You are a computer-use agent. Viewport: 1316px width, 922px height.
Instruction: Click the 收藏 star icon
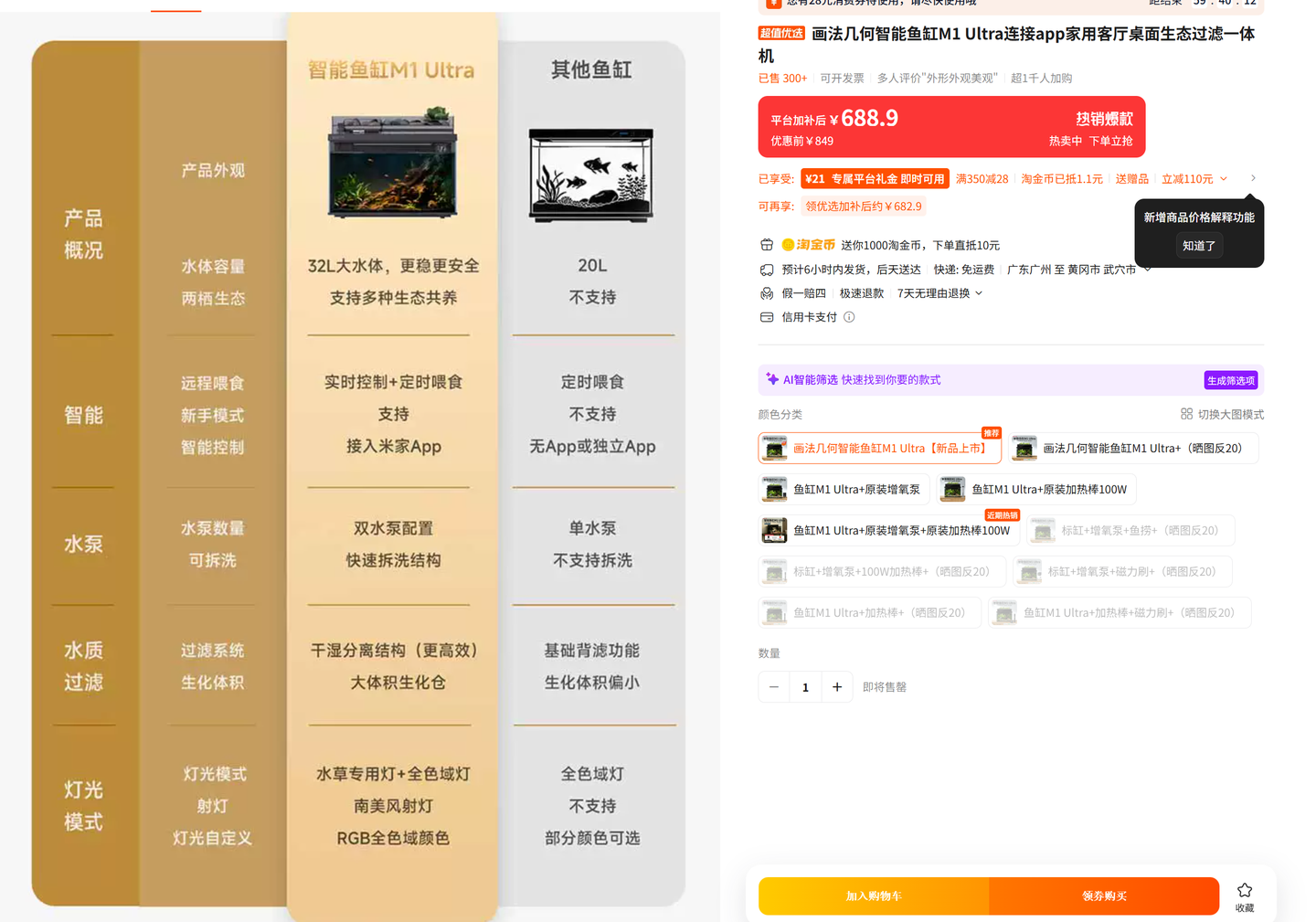tap(1244, 890)
